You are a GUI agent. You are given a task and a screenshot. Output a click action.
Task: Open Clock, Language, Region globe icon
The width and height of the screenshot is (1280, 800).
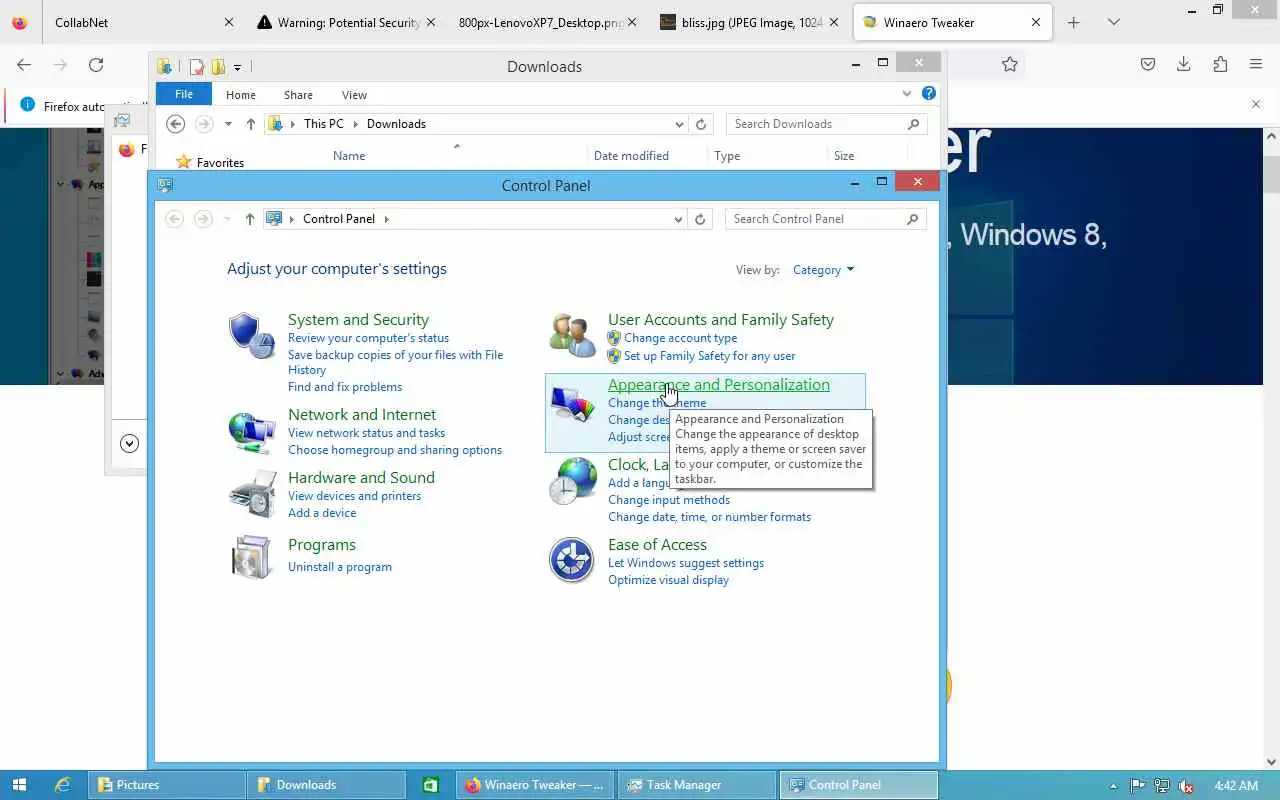tap(572, 480)
